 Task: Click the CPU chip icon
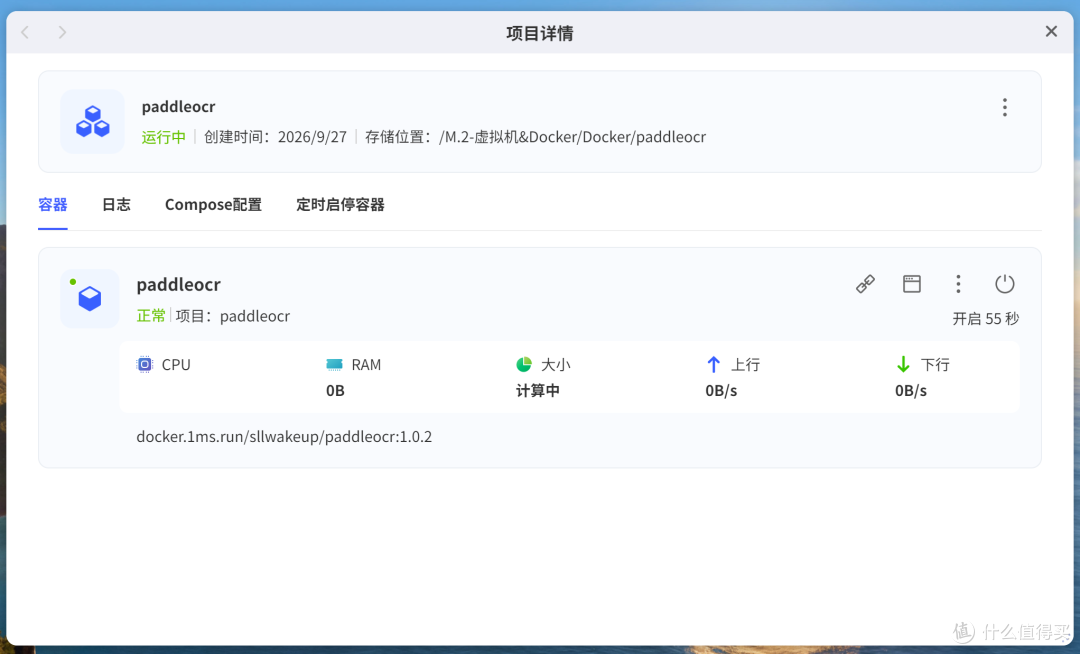145,364
